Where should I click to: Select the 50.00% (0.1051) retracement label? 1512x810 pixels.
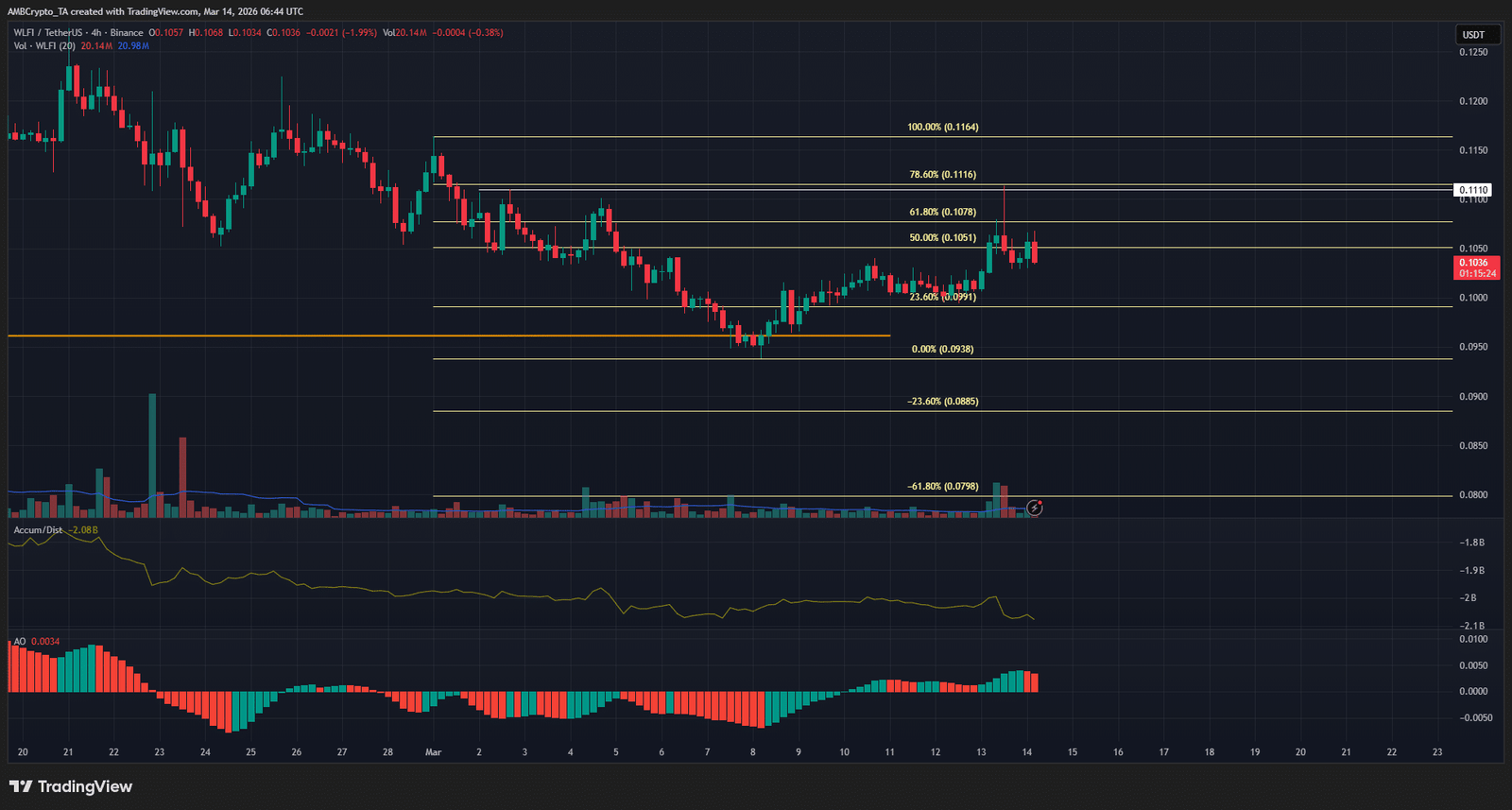click(942, 238)
